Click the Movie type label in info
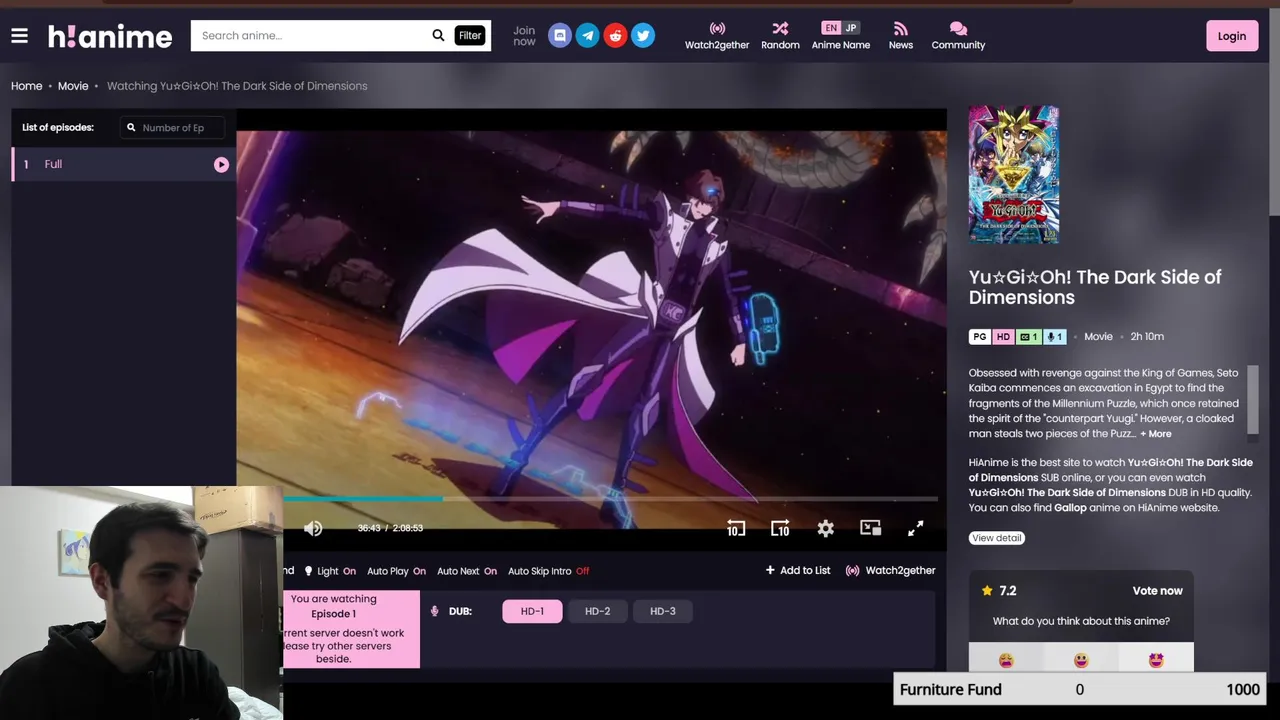The width and height of the screenshot is (1280, 720). tap(1098, 337)
